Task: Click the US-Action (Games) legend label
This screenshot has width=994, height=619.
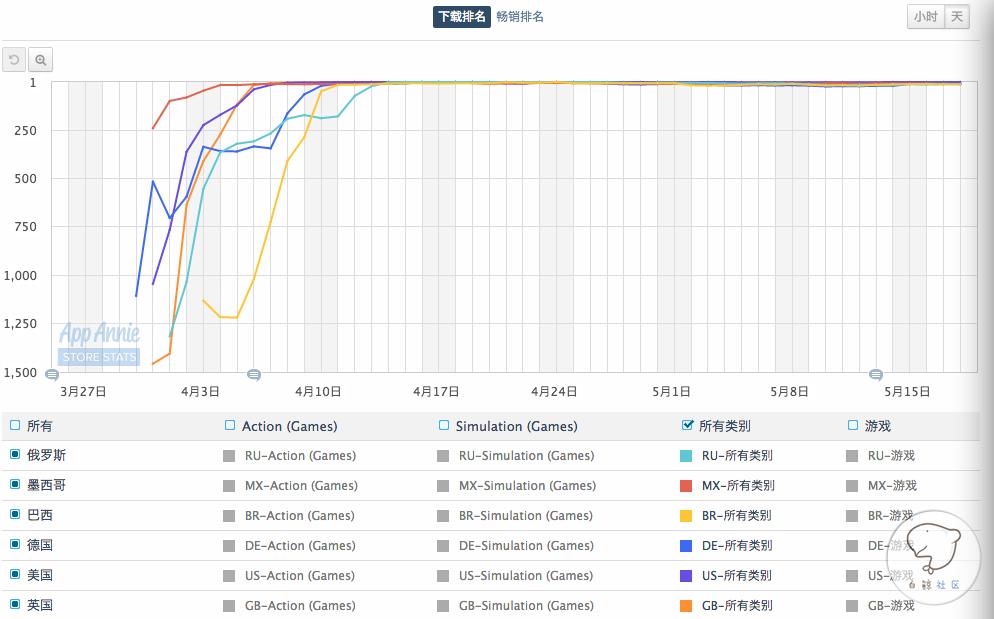Action: coord(300,575)
